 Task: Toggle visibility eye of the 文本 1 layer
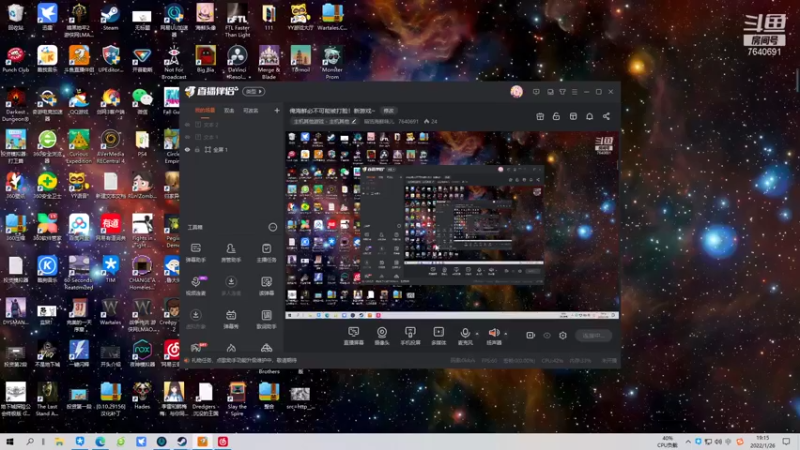pos(187,137)
